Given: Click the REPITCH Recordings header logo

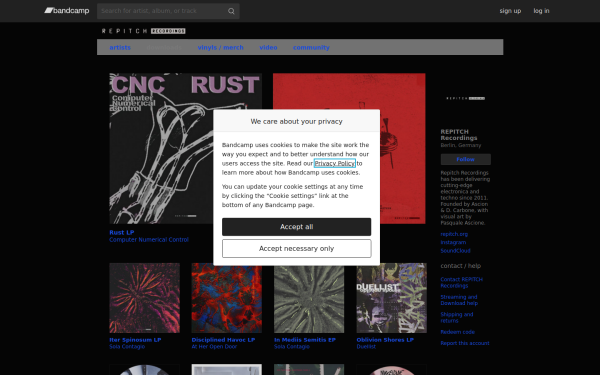Looking at the screenshot, I should [143, 31].
